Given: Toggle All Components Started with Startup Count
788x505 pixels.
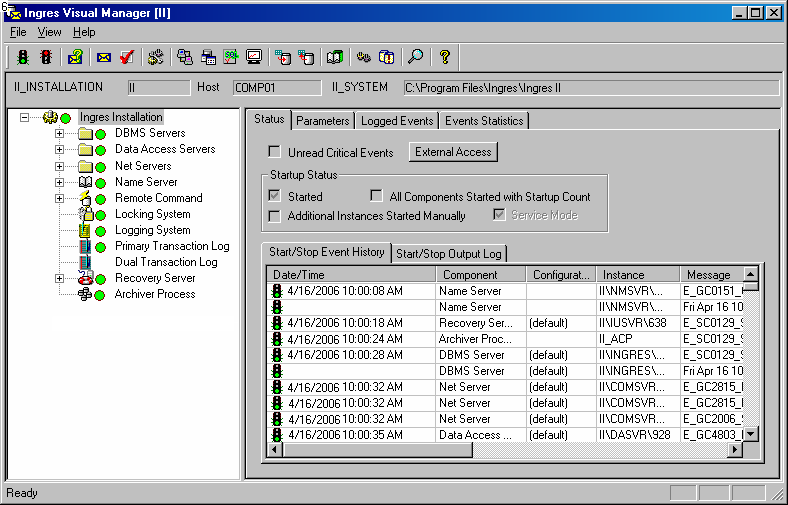Looking at the screenshot, I should [377, 197].
